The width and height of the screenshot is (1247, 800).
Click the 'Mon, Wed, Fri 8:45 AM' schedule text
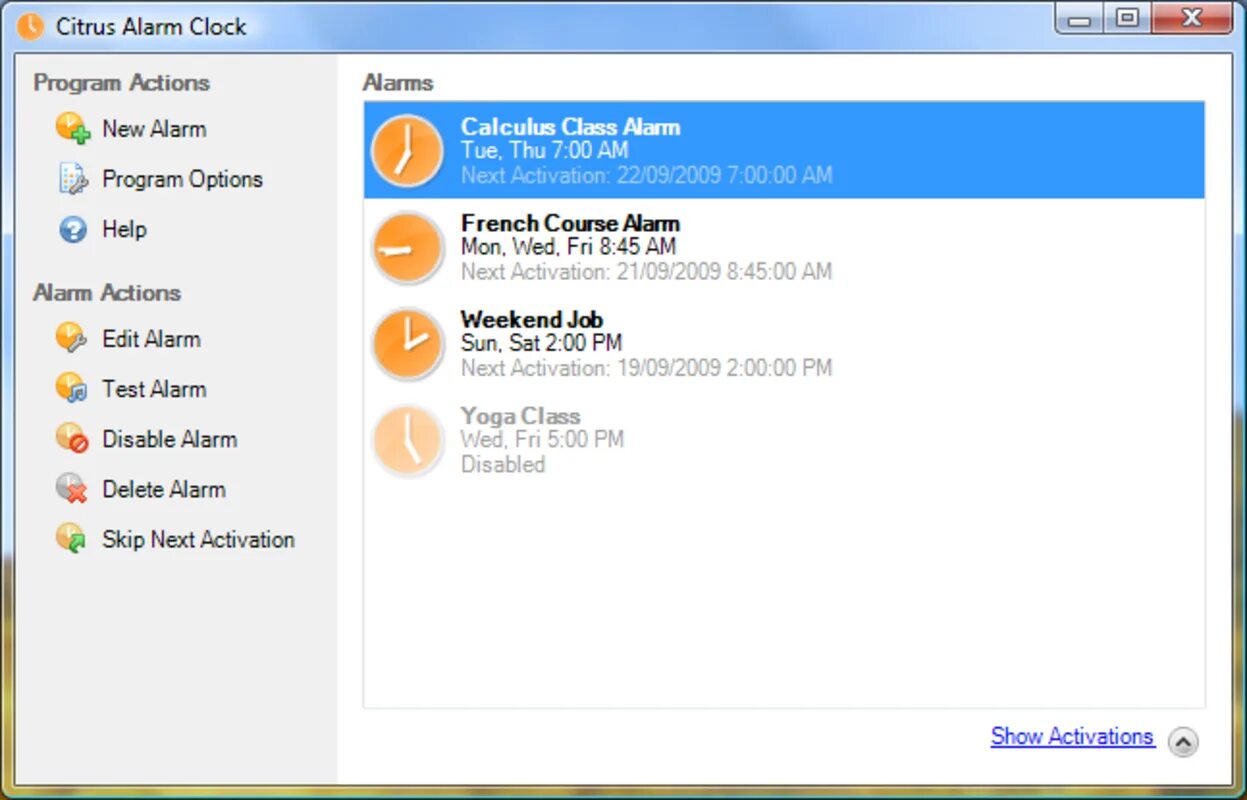point(568,246)
